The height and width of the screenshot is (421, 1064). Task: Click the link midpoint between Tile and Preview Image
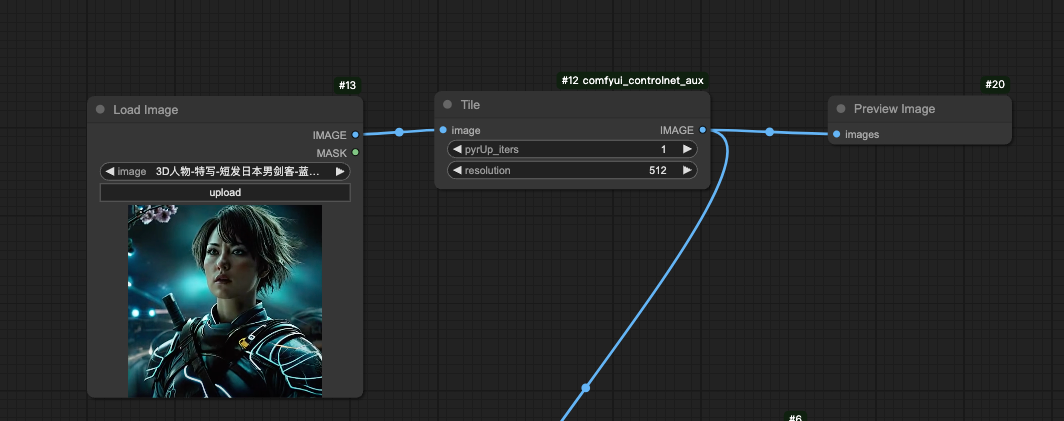(x=769, y=131)
